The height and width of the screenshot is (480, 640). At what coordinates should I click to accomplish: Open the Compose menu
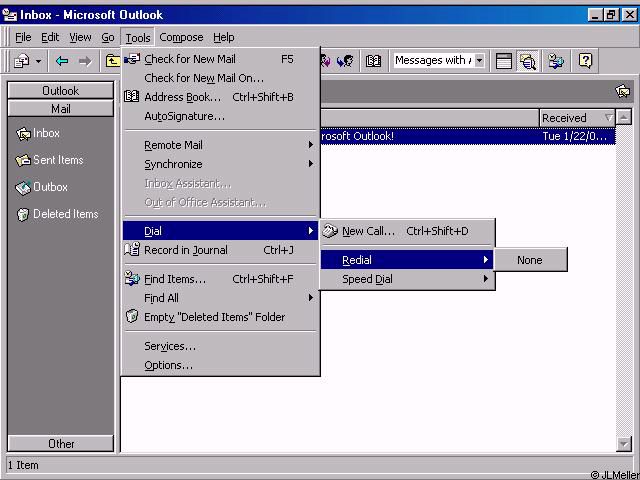(181, 38)
